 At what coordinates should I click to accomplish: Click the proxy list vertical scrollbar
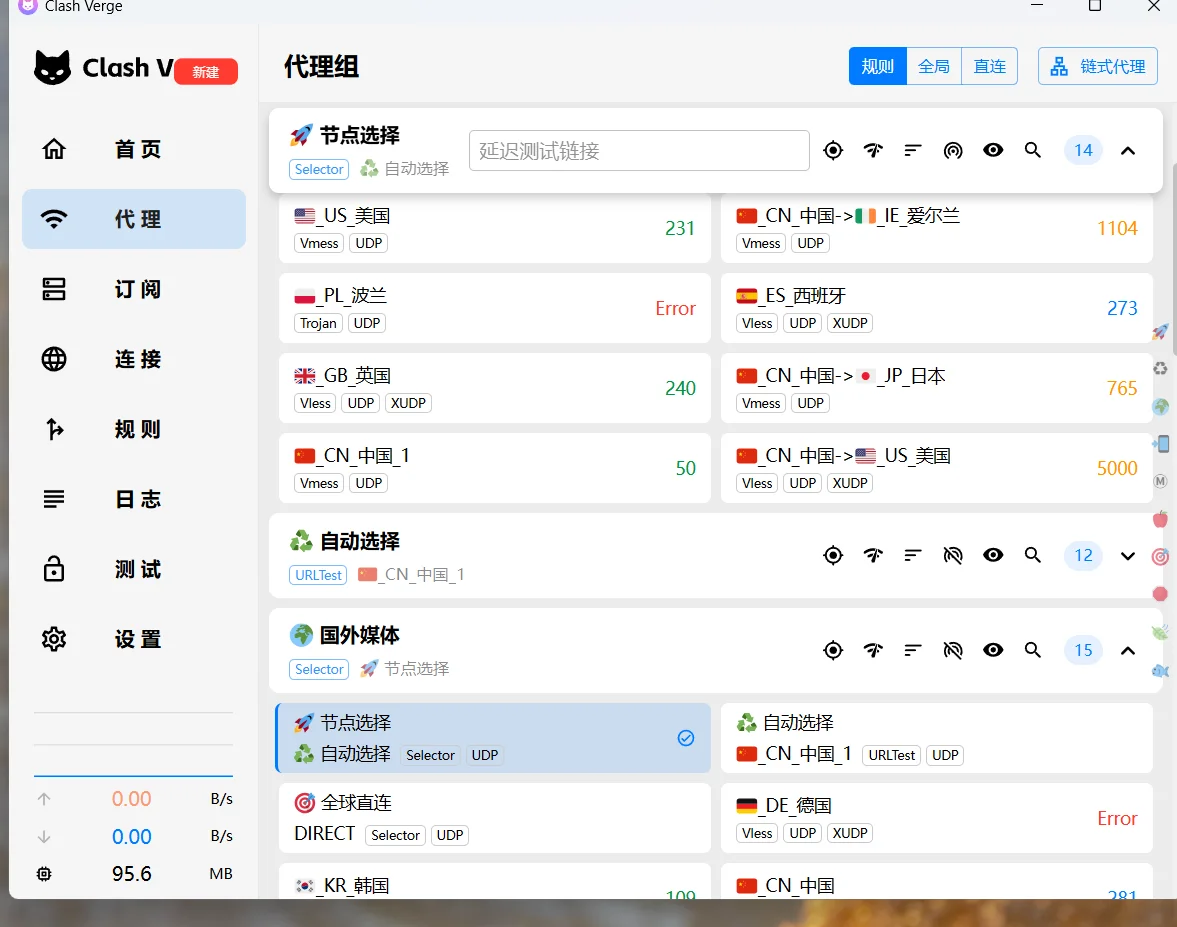click(x=1173, y=259)
